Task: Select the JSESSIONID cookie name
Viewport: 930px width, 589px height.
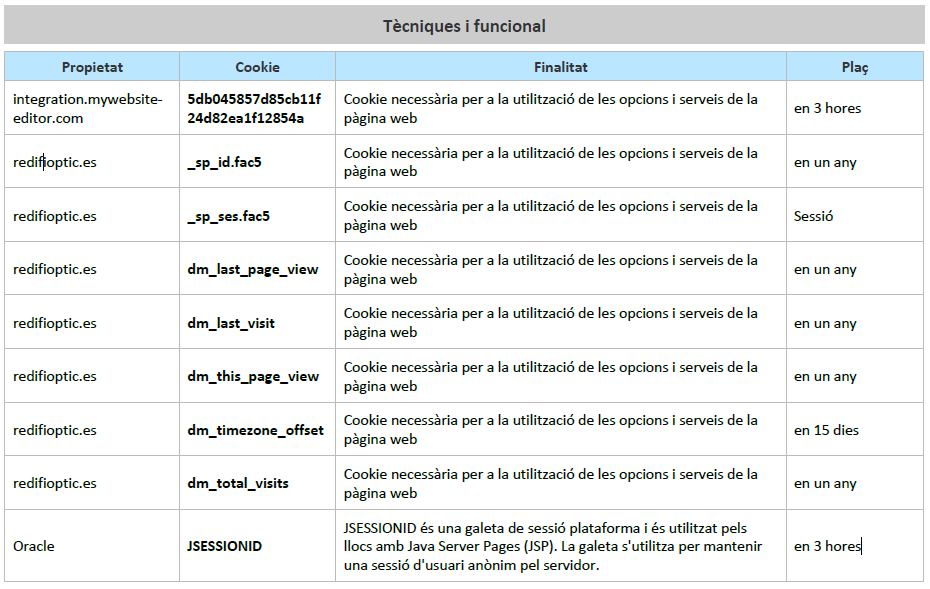Action: (x=224, y=546)
